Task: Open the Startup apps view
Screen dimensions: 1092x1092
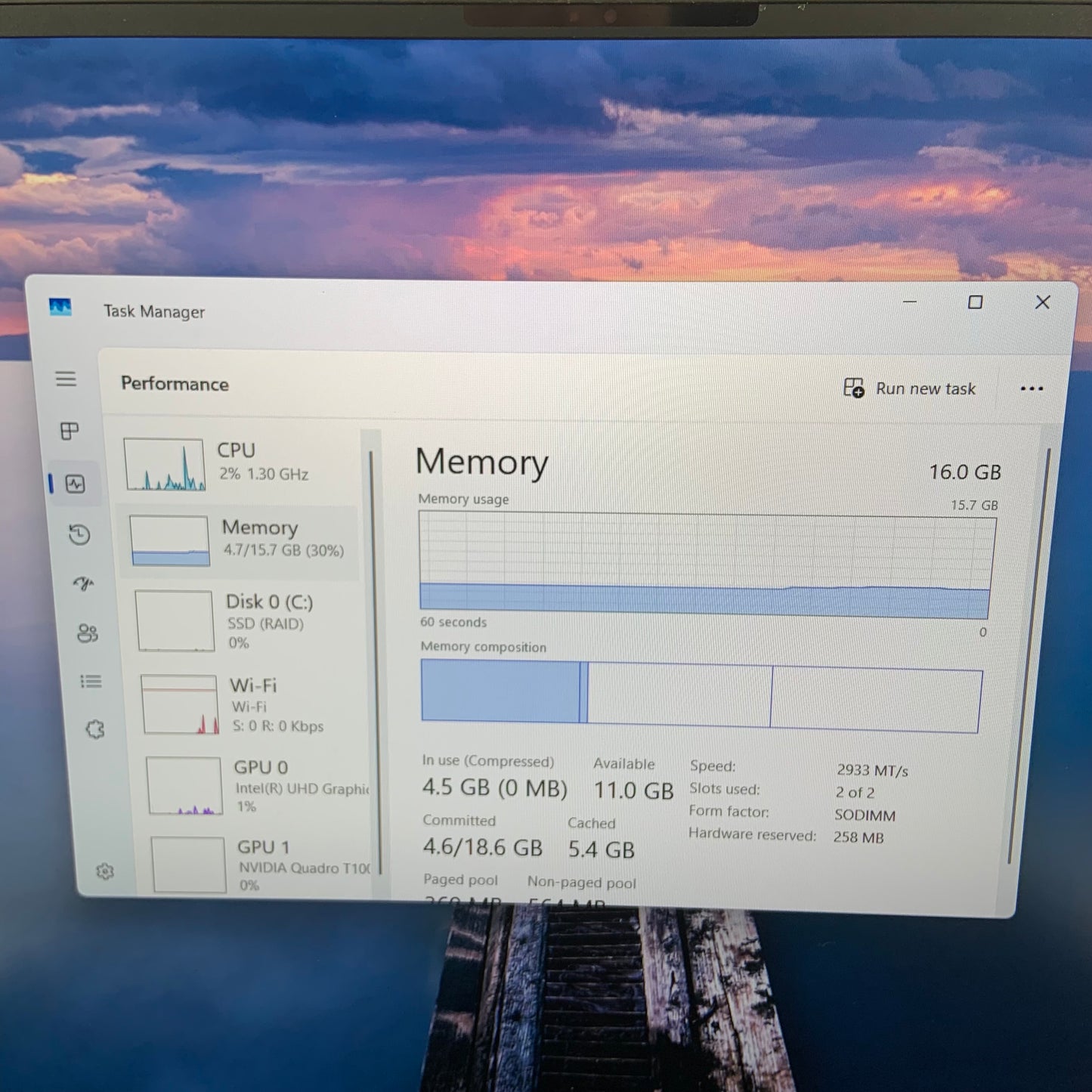Action: (x=82, y=583)
